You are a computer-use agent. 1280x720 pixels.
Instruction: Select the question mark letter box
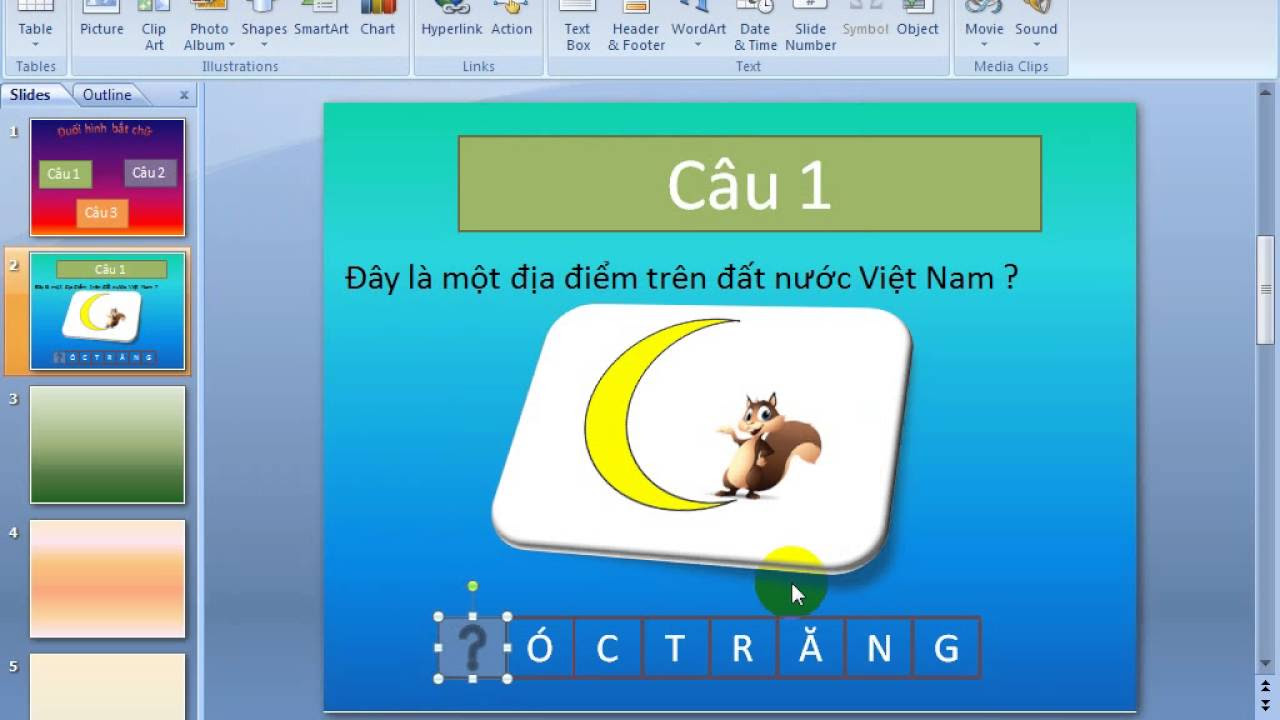click(x=473, y=648)
